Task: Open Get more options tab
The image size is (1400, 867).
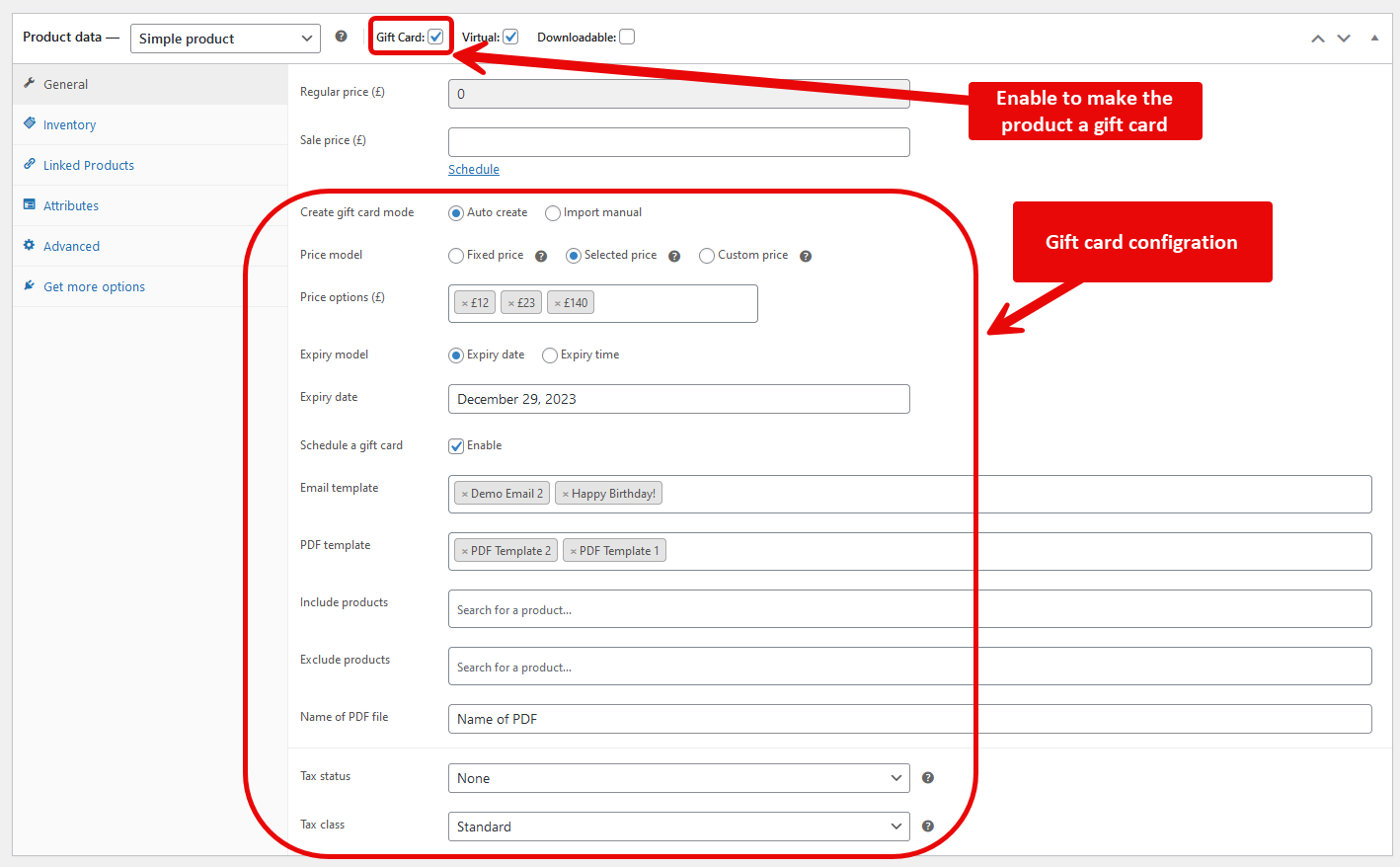Action: (150, 286)
